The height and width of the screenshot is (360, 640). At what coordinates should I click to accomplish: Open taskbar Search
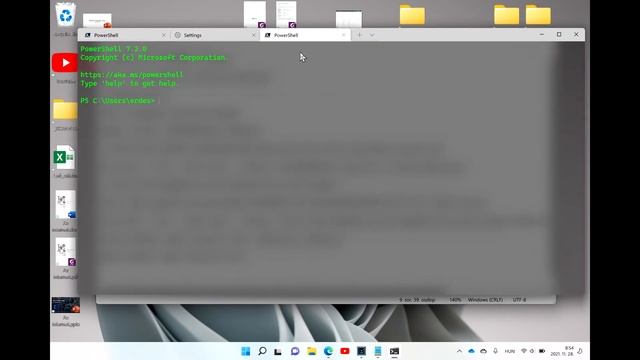(262, 351)
